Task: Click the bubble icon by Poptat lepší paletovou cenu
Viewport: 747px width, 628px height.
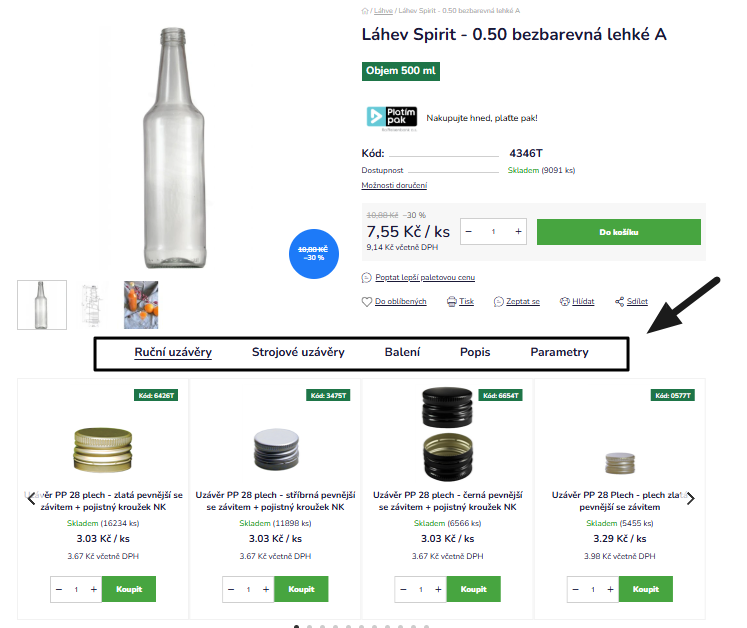Action: pyautogui.click(x=367, y=277)
